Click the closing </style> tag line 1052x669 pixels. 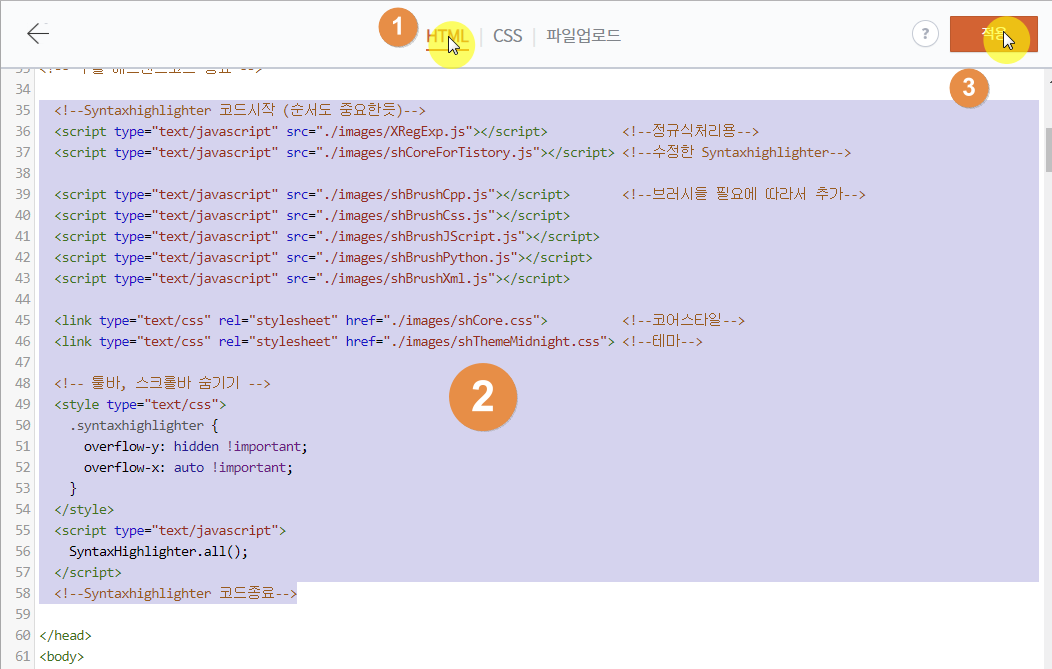tap(84, 510)
